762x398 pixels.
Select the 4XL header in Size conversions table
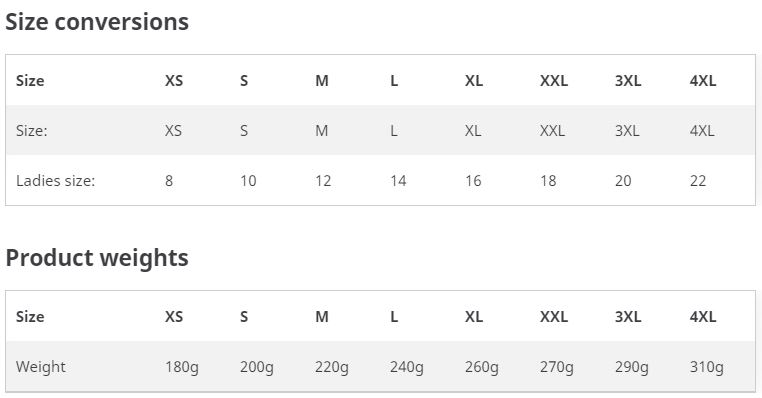(x=703, y=81)
